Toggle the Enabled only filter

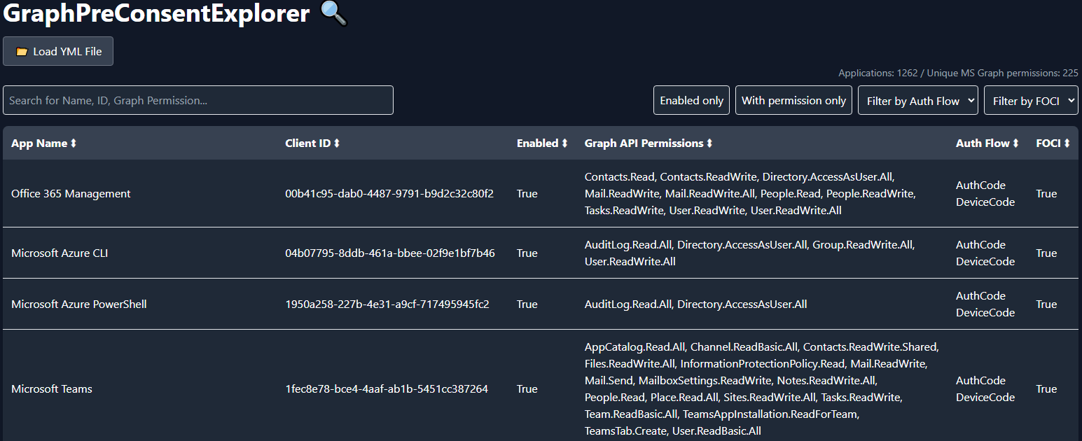691,100
